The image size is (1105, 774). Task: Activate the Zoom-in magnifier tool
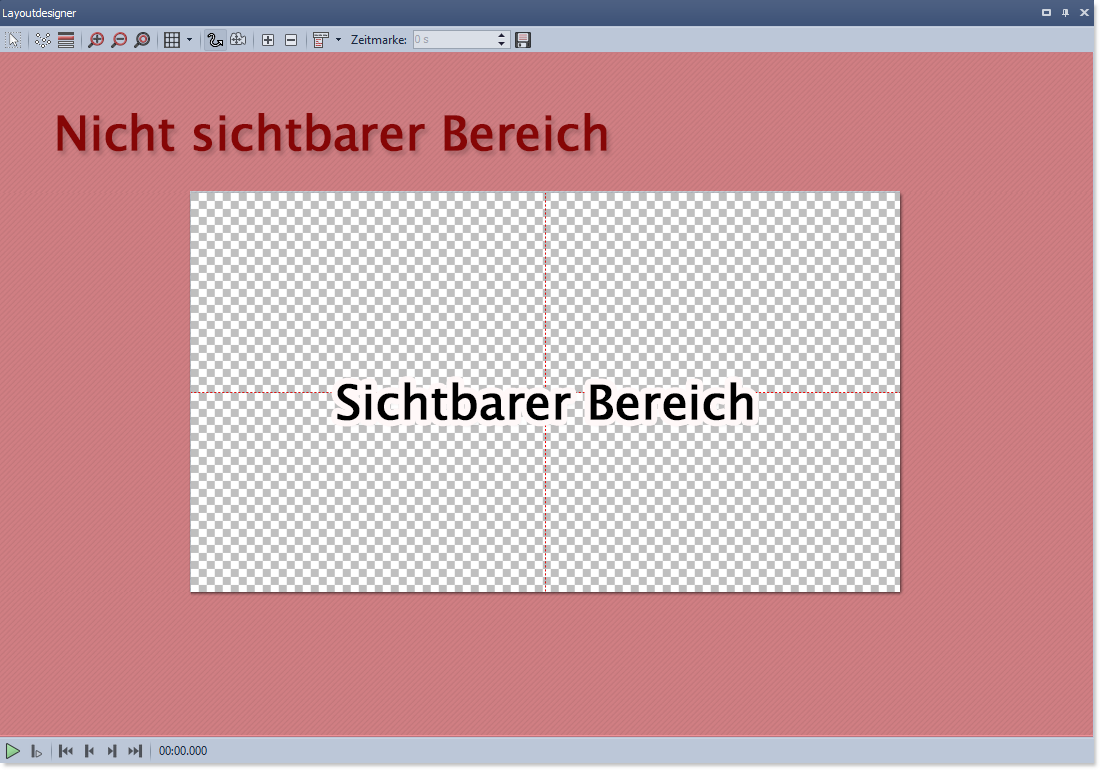click(x=95, y=40)
